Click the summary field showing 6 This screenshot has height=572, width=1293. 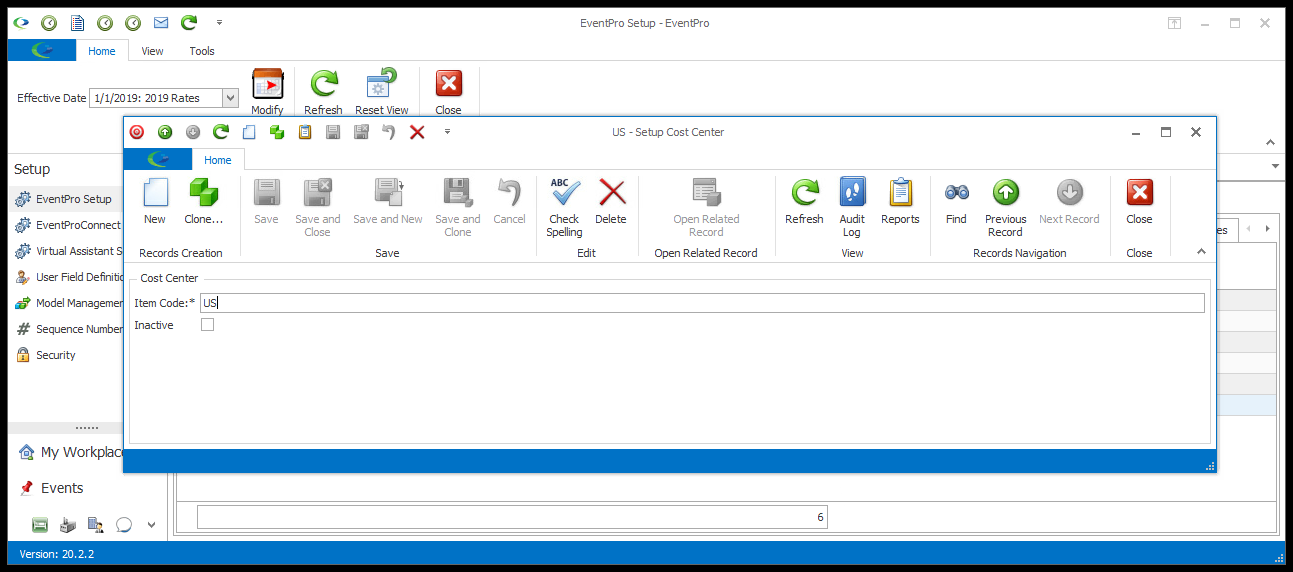[512, 517]
